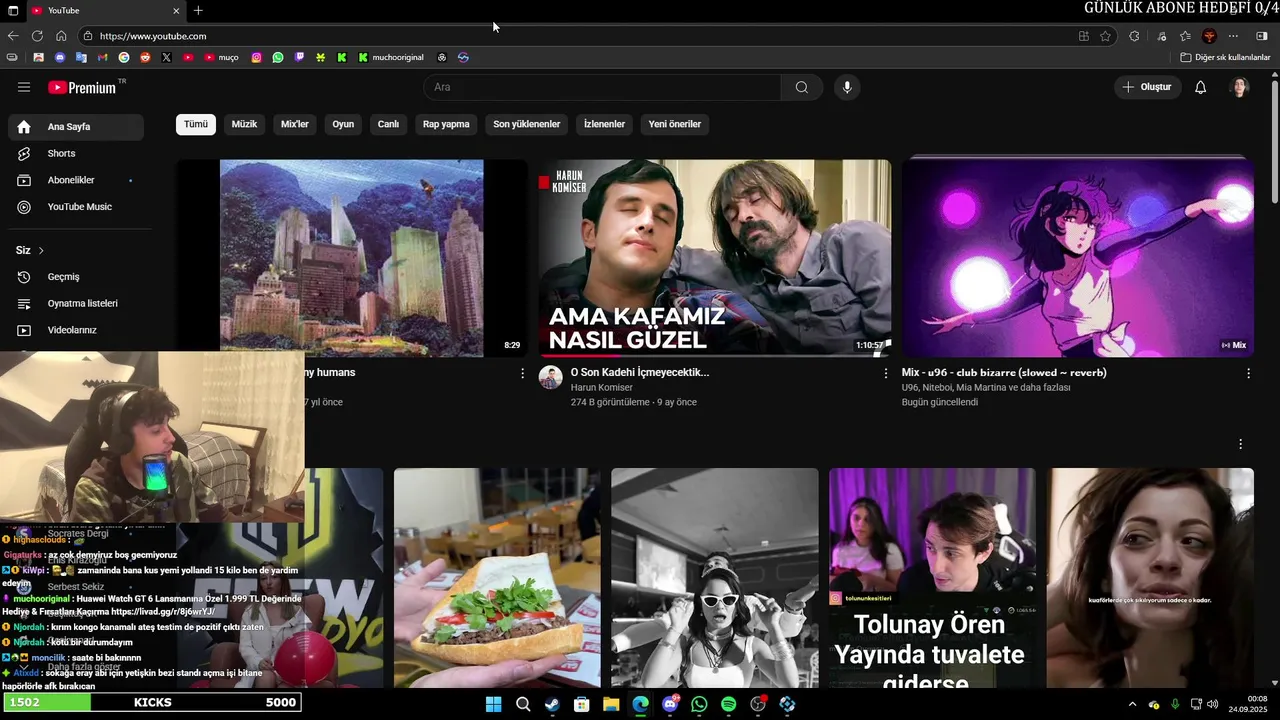
Task: Open options menu for O Son Kadehi video
Action: (885, 373)
